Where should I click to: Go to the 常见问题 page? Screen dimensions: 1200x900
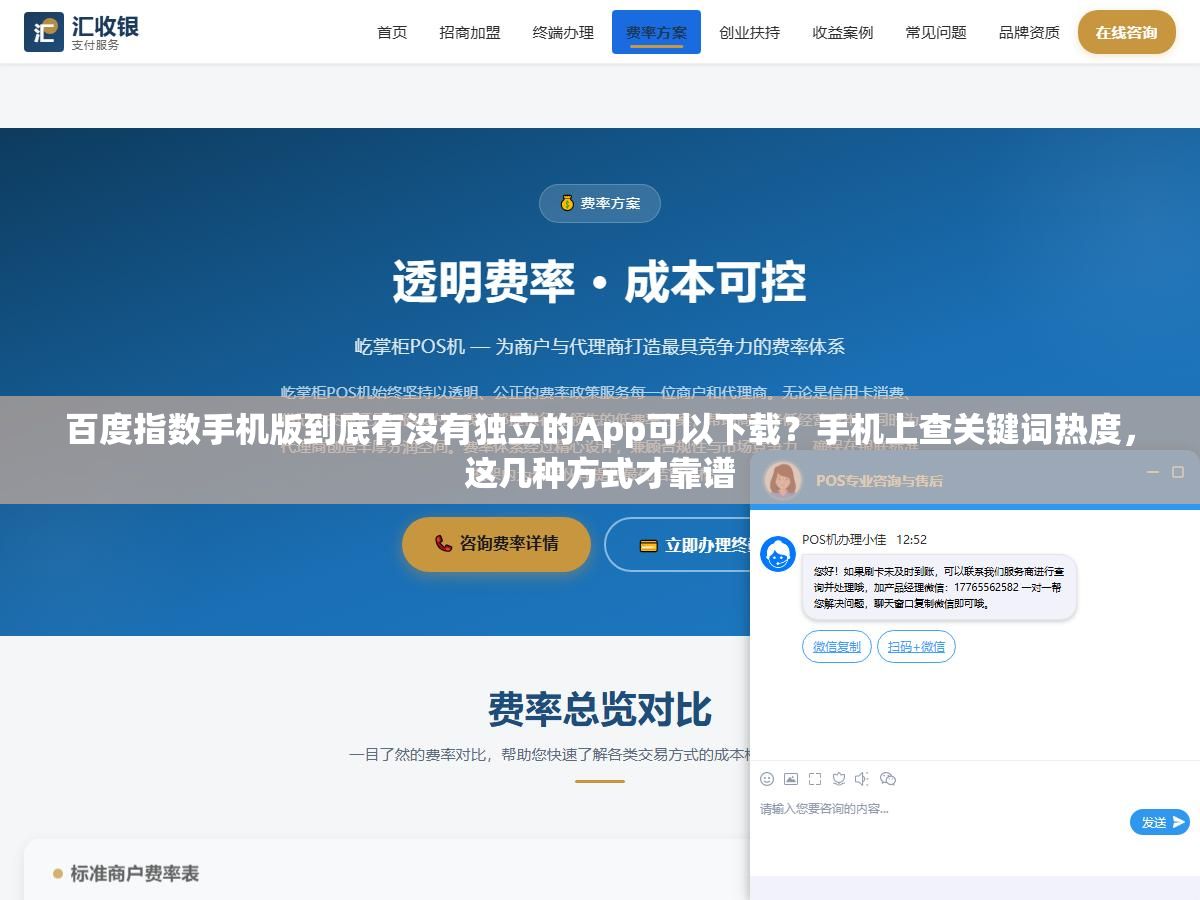click(x=936, y=32)
